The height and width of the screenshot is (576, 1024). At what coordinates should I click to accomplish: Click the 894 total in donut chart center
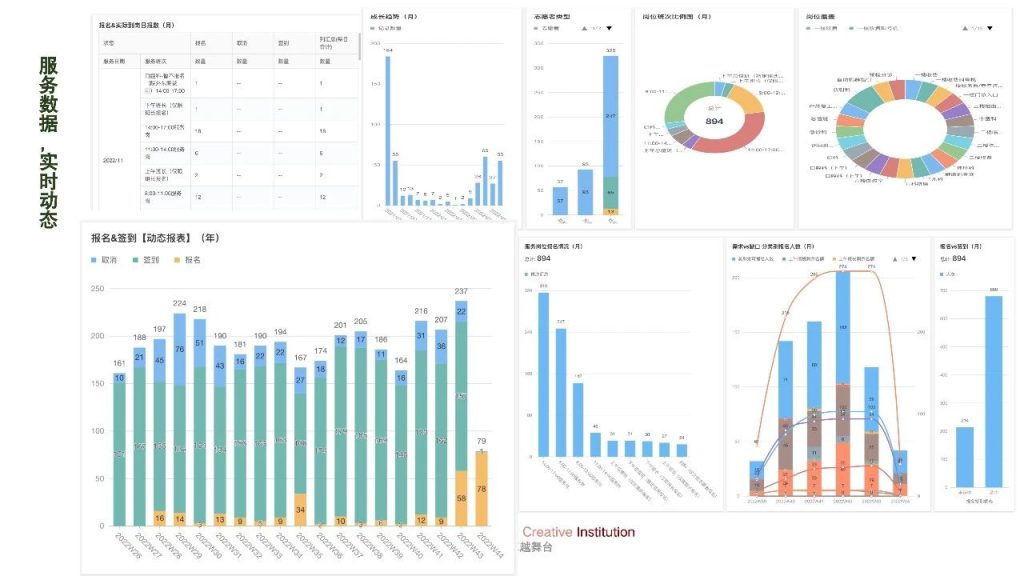(714, 122)
